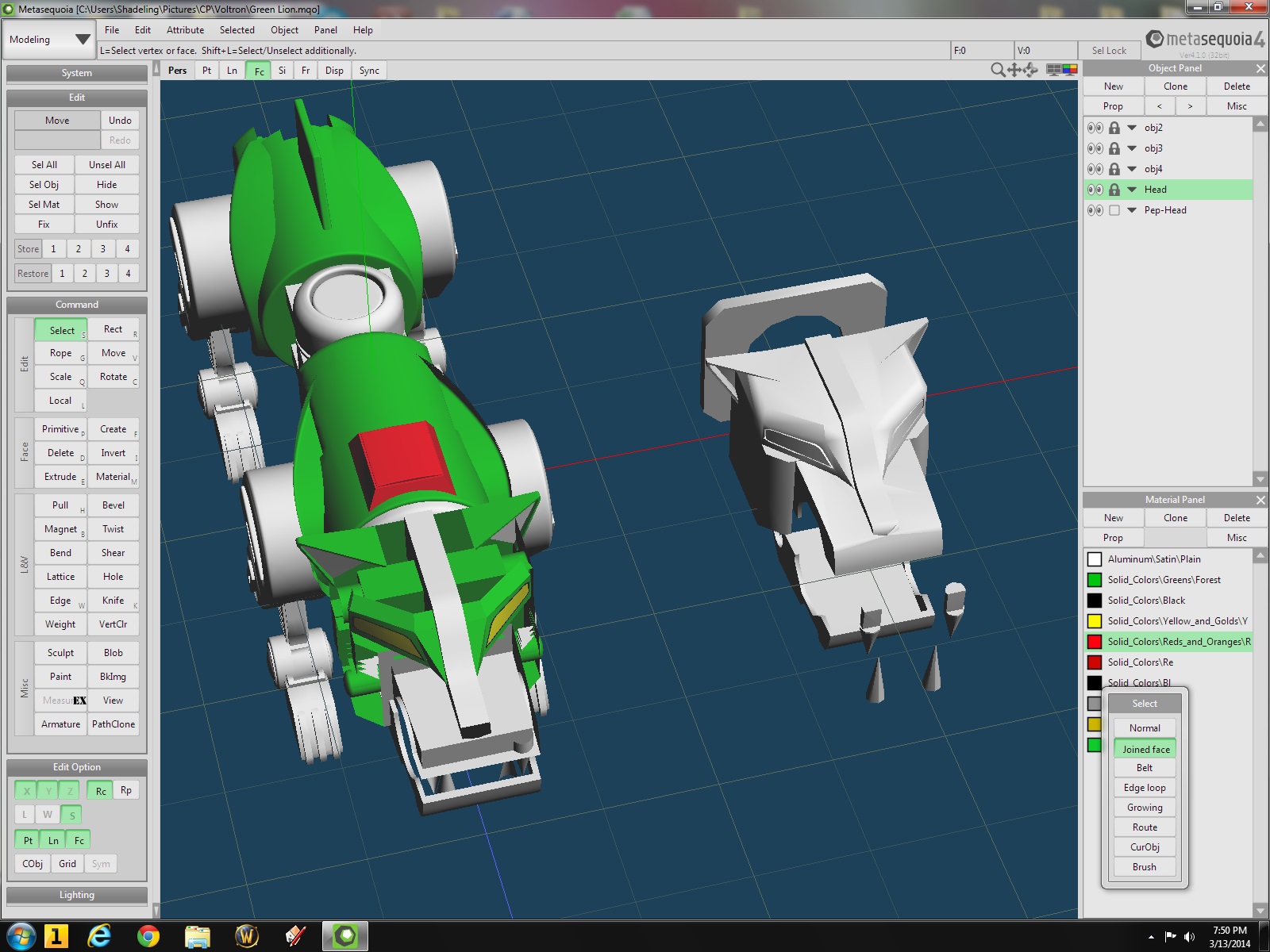Toggle the padlock on obj4

pyautogui.click(x=1114, y=169)
